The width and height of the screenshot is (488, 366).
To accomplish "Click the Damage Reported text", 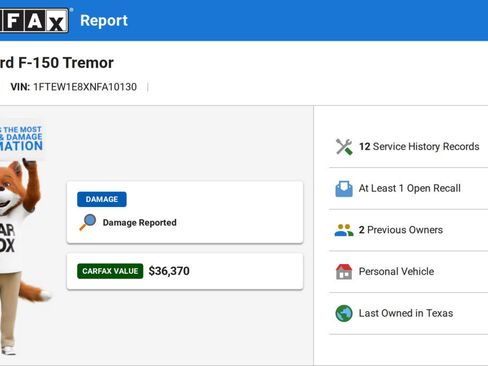I will (x=140, y=223).
